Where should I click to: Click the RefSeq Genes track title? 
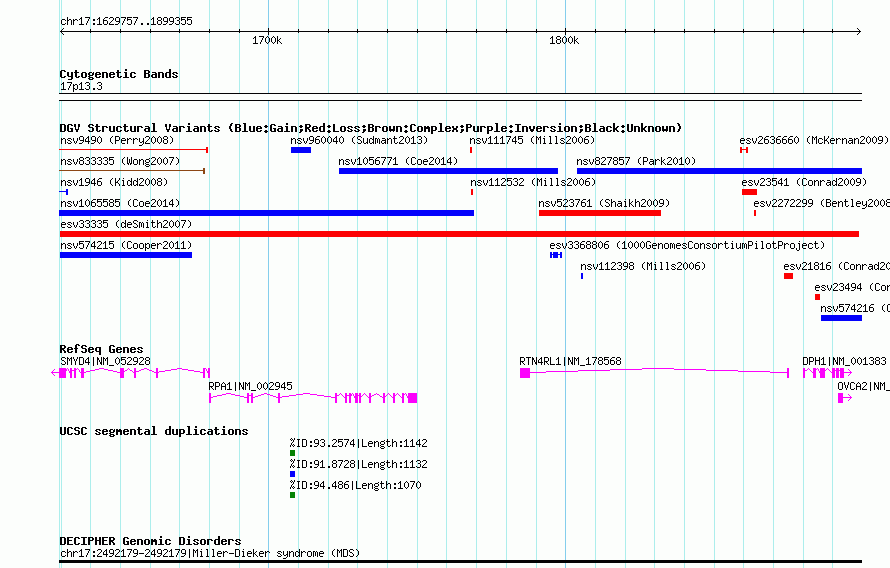coord(102,349)
